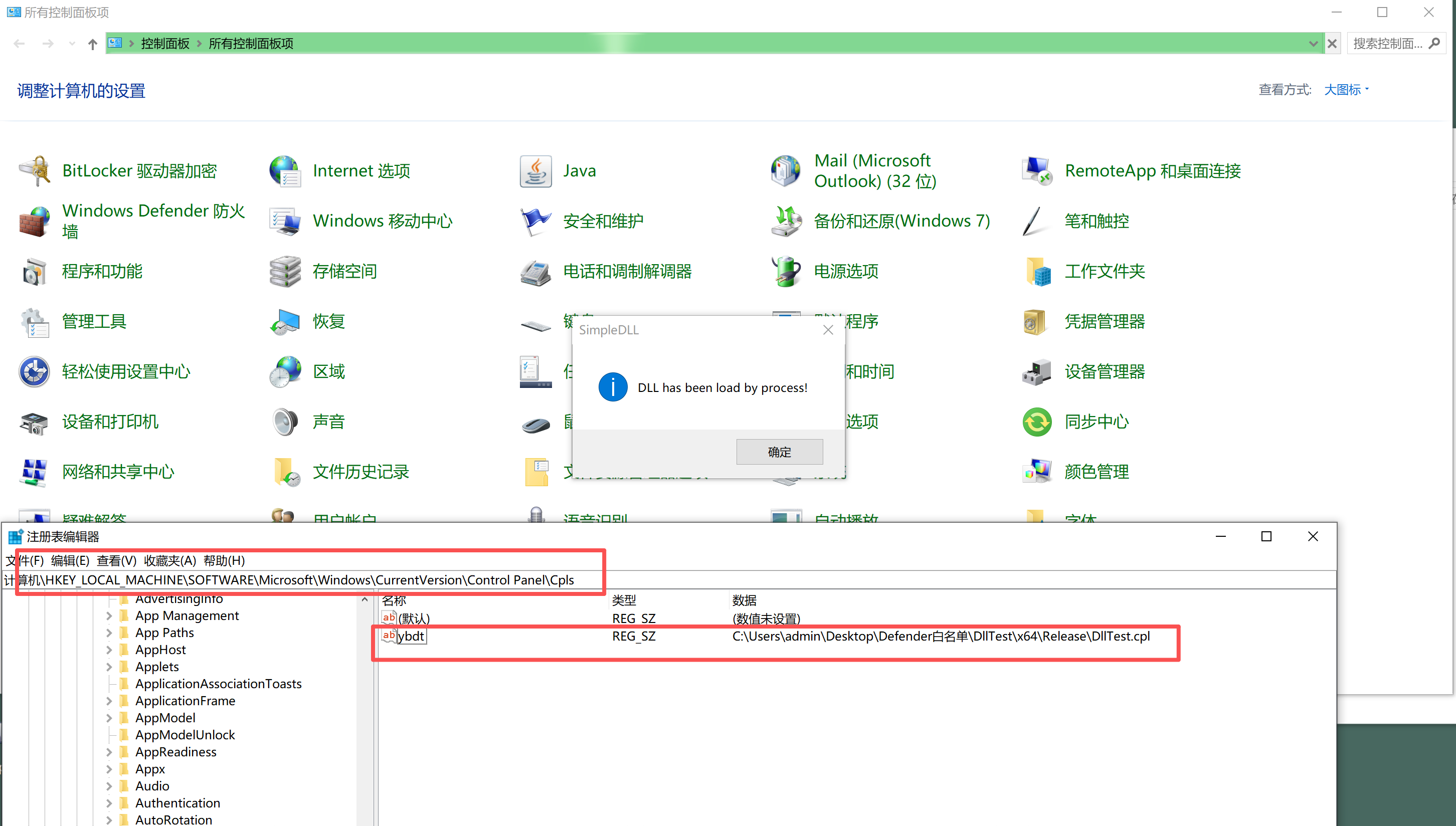Image resolution: width=1456 pixels, height=826 pixels.
Task: Open the Sound (声音) speaker icon
Action: coord(285,422)
